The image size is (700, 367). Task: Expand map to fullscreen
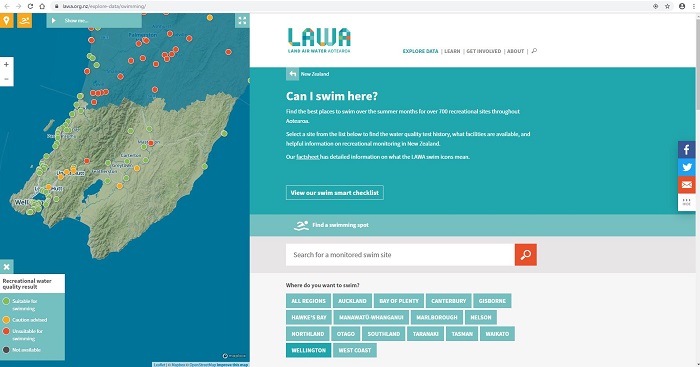coord(242,21)
